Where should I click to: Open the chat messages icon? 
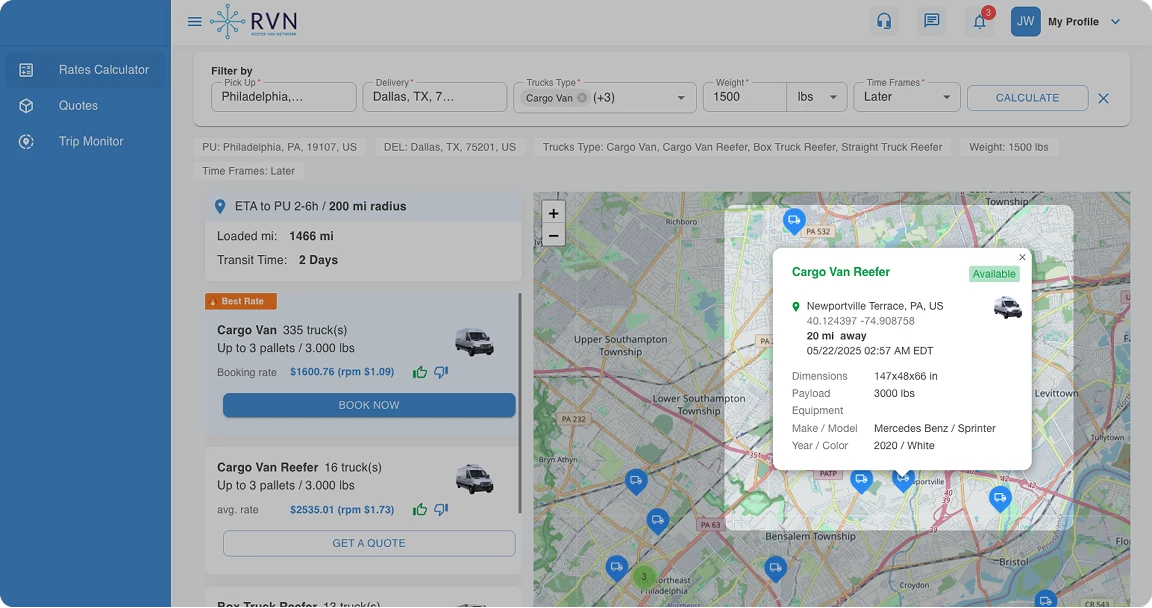click(932, 21)
